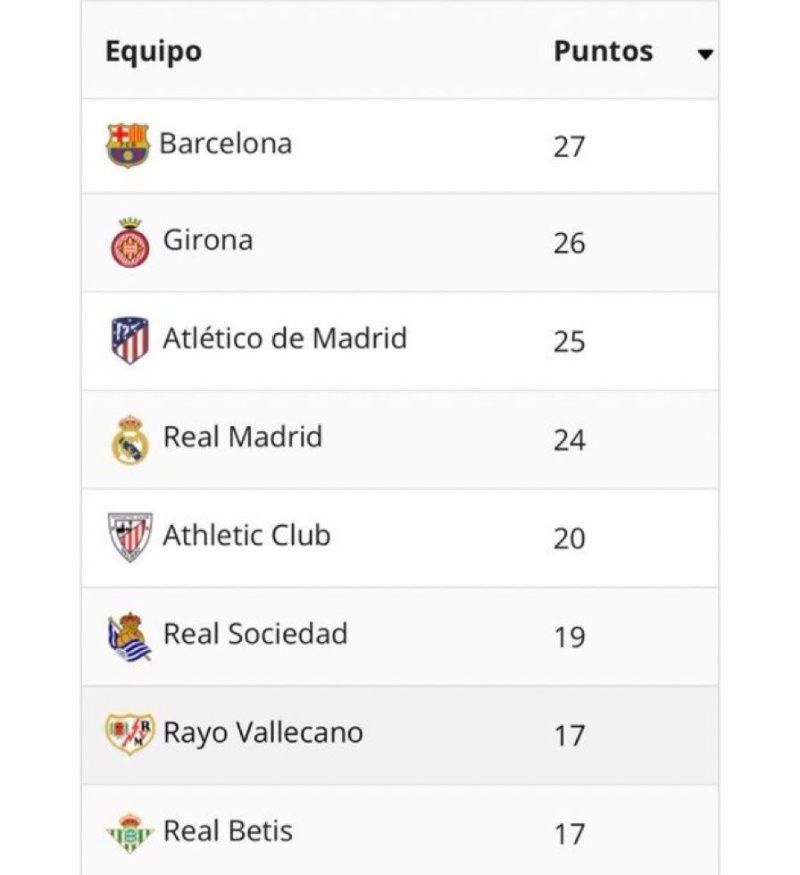
Task: Click the Barcelona club crest
Action: (x=128, y=145)
